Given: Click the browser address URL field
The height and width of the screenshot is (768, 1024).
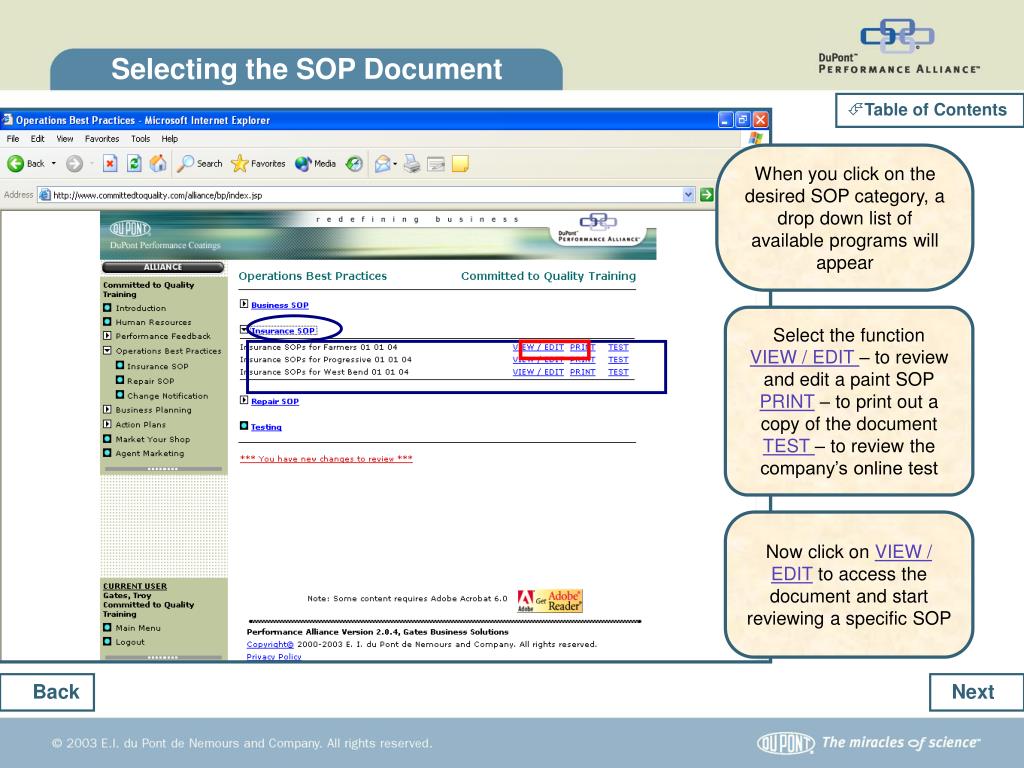Looking at the screenshot, I should [x=366, y=195].
